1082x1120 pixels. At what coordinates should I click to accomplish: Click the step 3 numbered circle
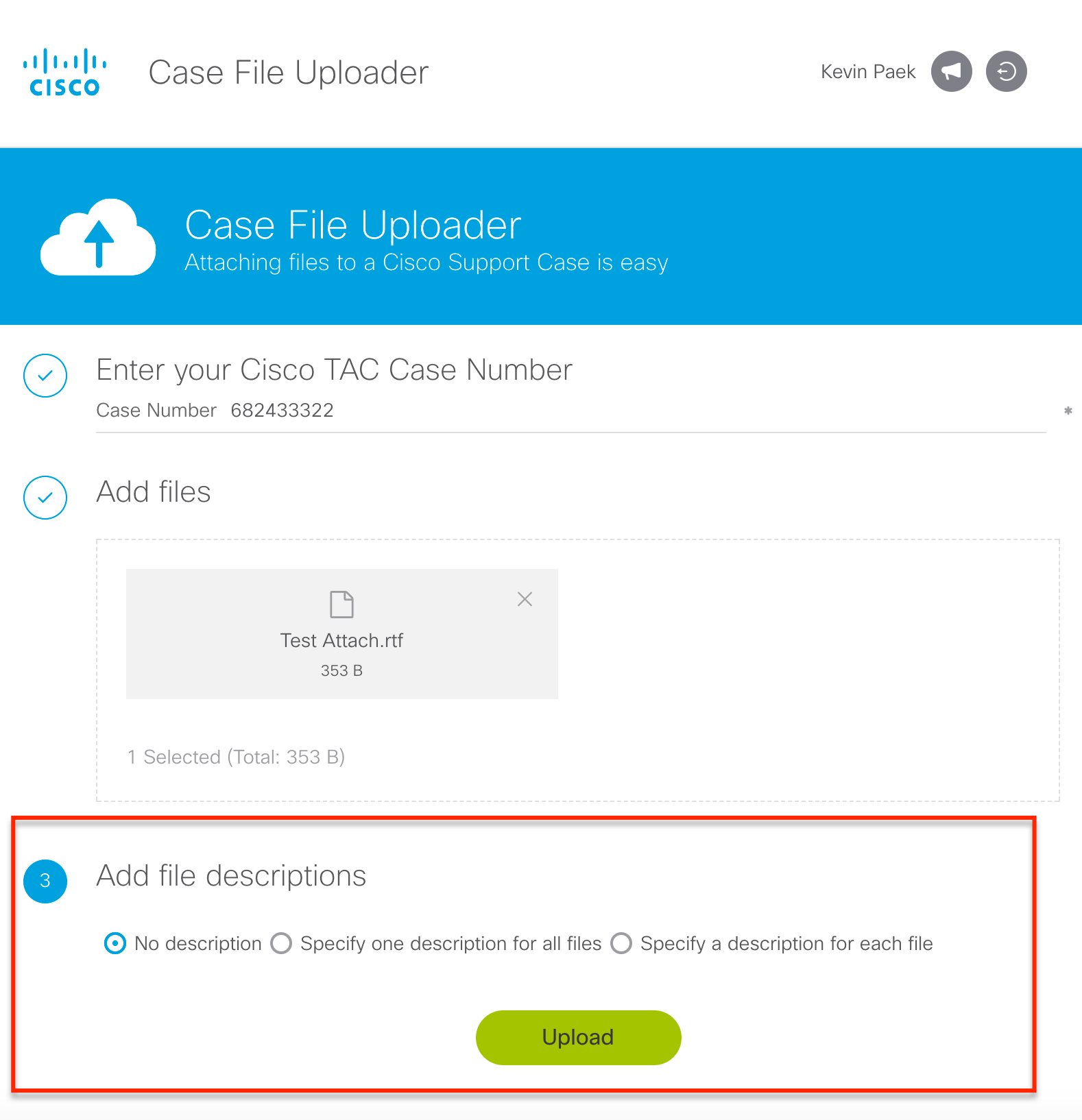[x=45, y=881]
